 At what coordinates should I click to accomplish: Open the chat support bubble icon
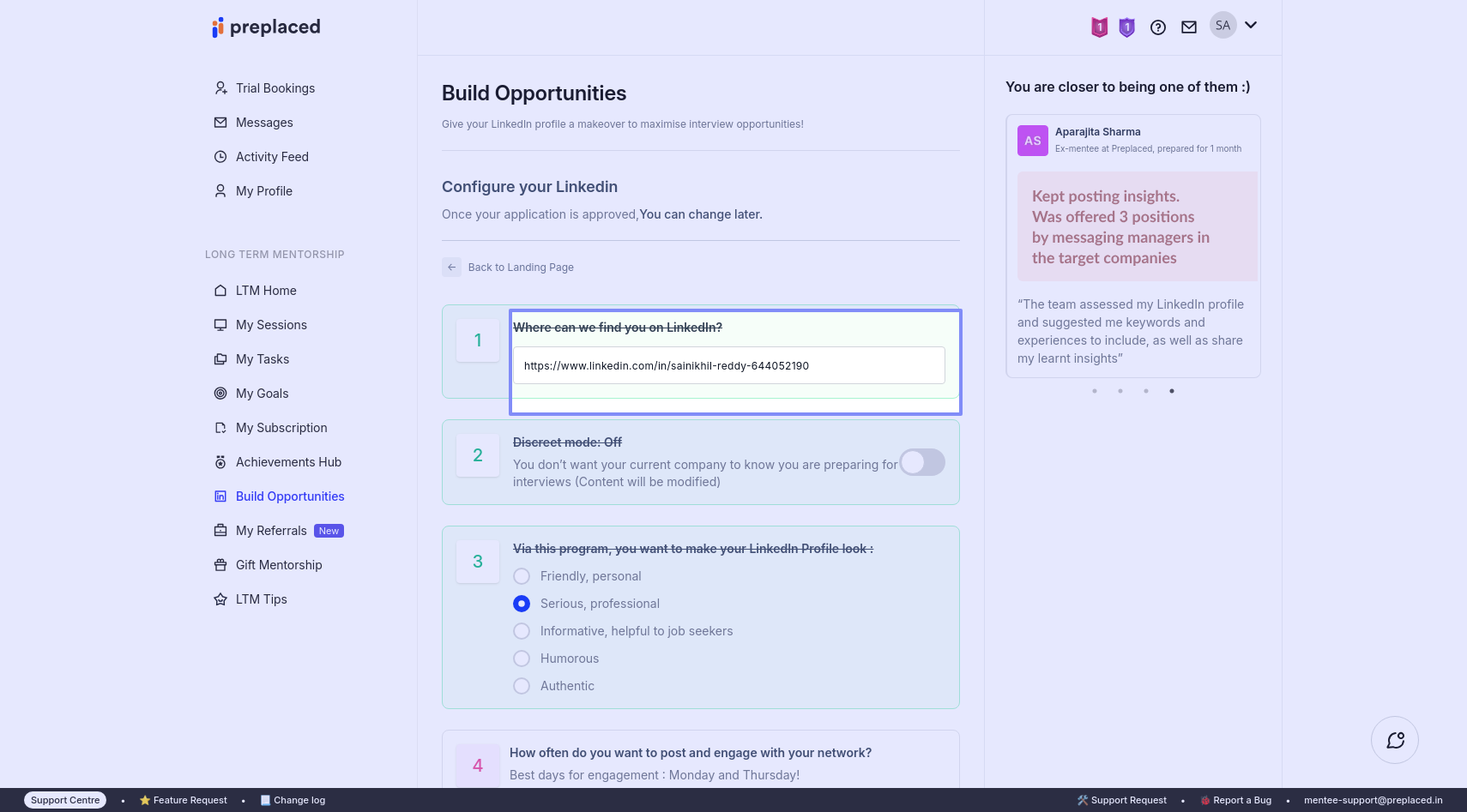point(1395,740)
